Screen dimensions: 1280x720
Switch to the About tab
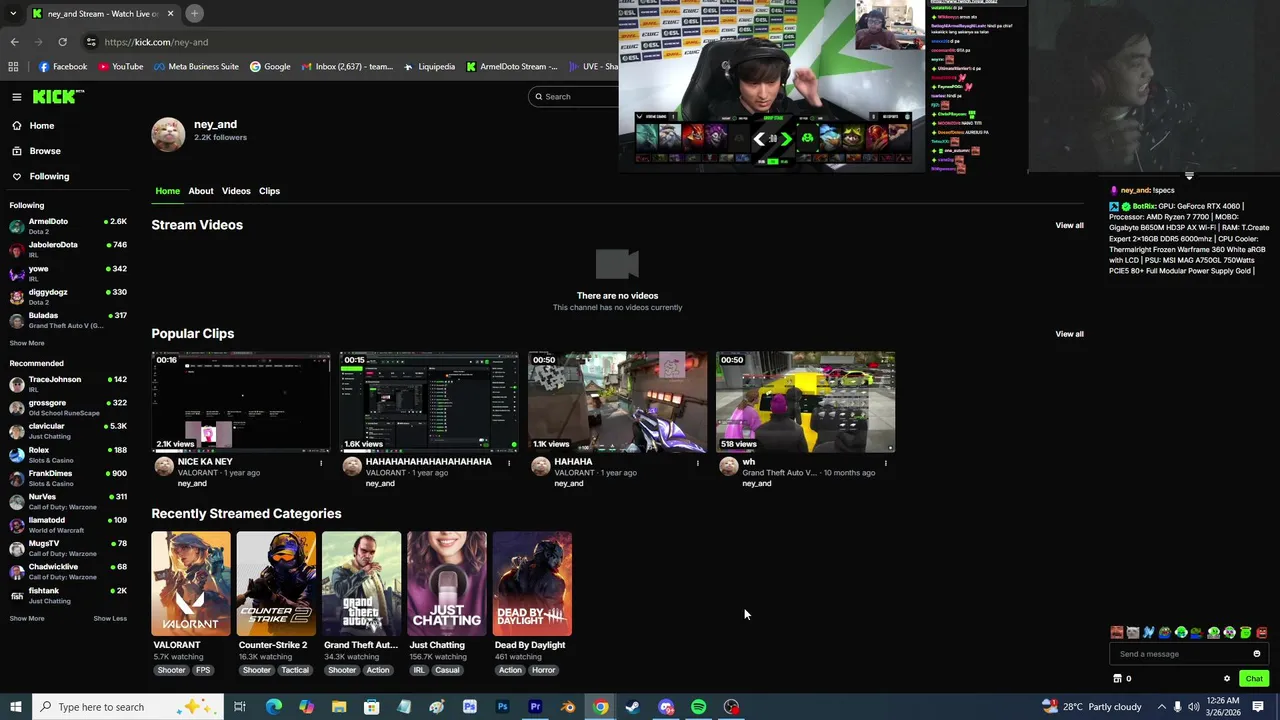(x=201, y=191)
